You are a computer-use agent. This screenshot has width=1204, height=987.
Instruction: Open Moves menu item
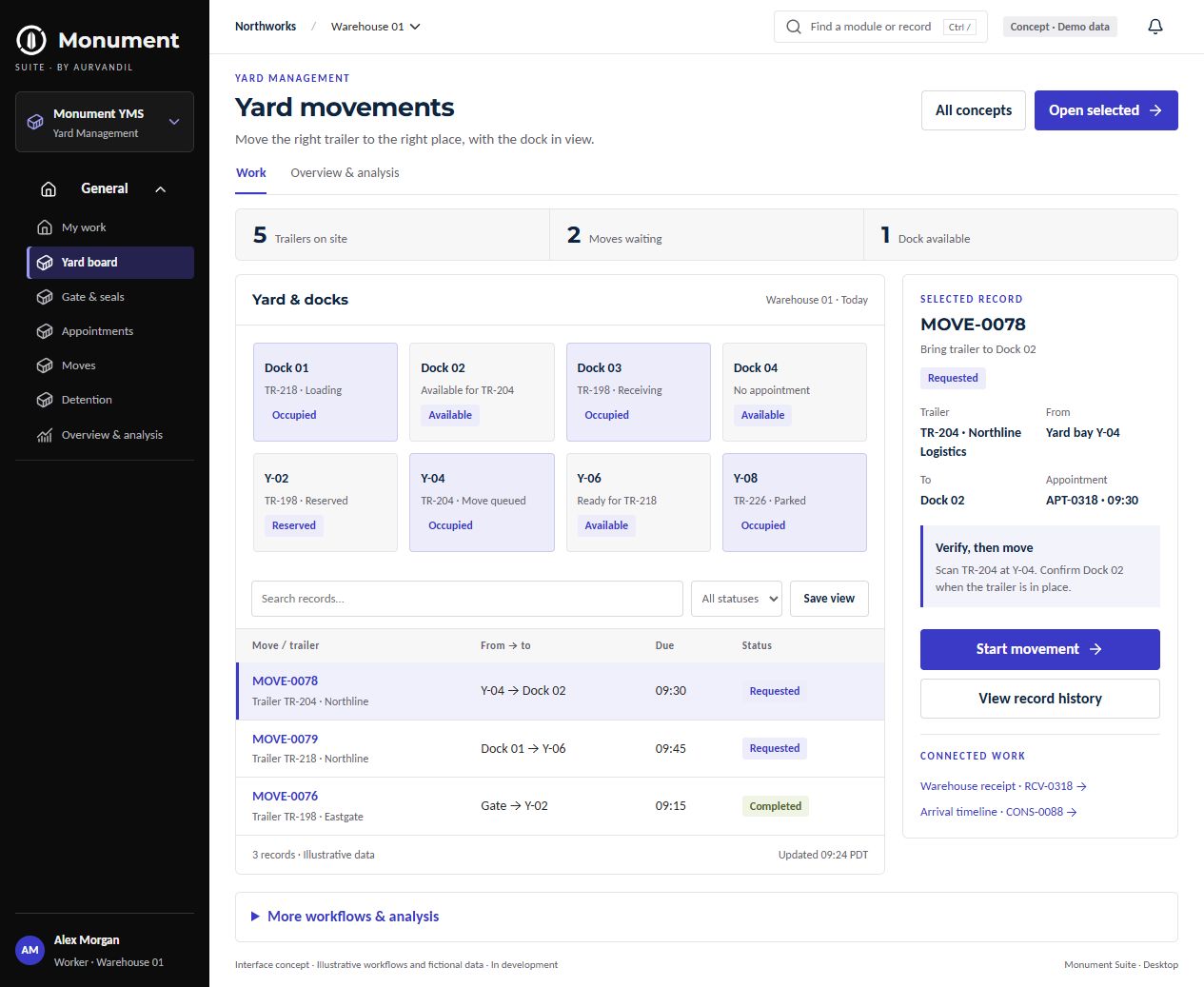click(x=110, y=365)
